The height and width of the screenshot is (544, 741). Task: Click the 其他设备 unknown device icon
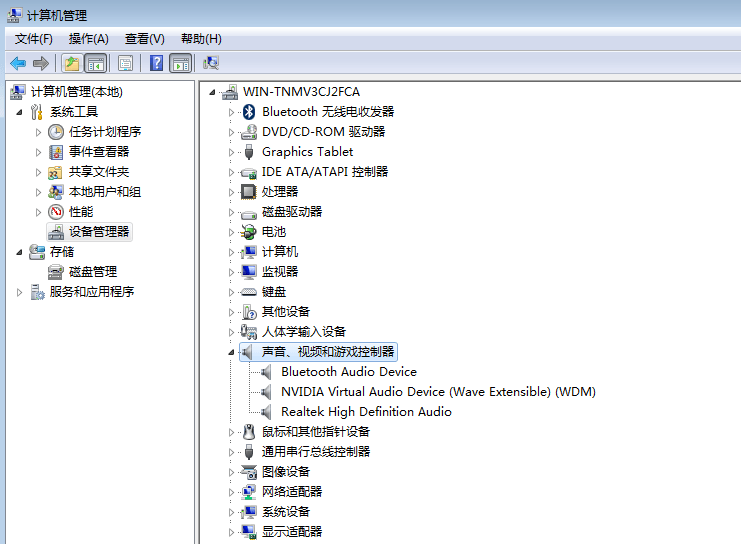click(249, 312)
